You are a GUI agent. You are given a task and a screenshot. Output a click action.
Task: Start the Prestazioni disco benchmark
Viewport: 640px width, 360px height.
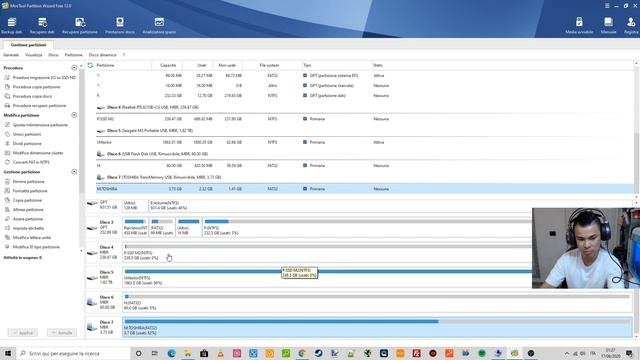120,25
